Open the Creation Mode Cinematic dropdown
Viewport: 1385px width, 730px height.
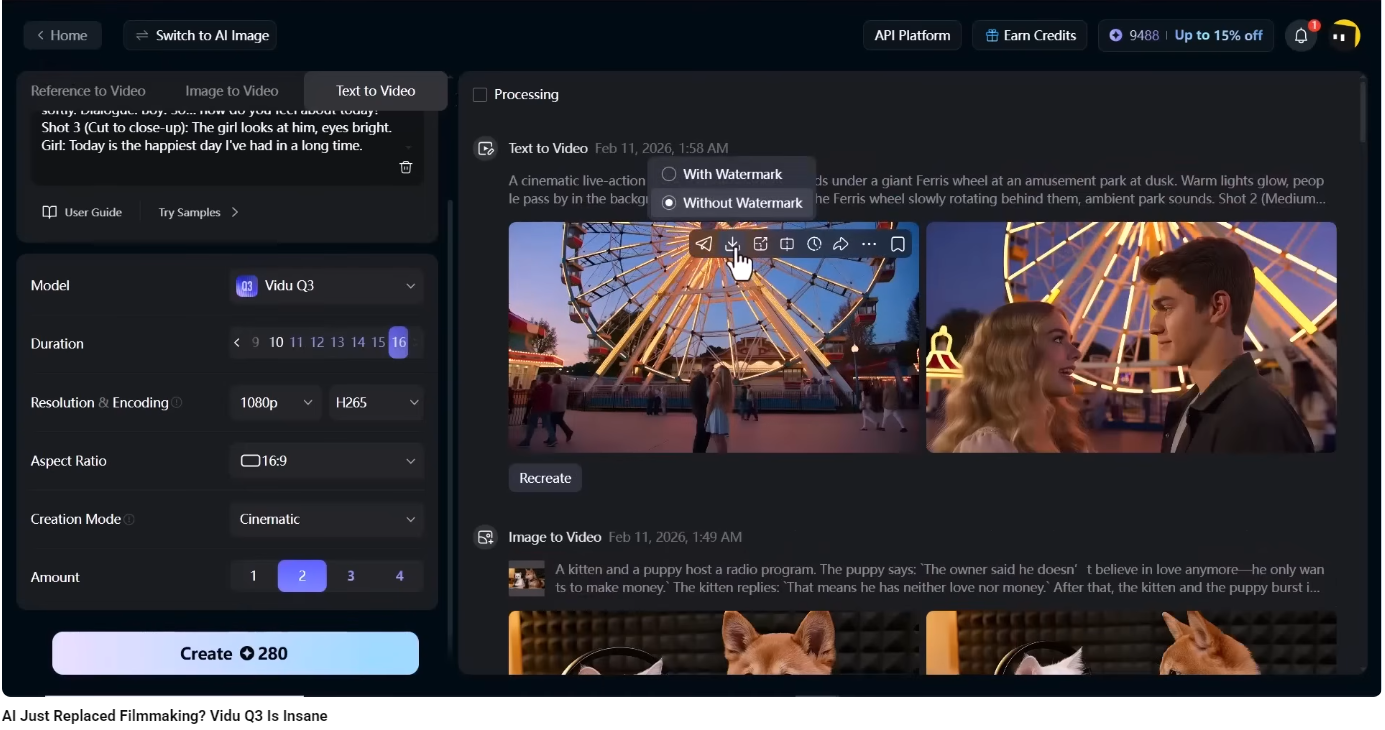click(326, 520)
